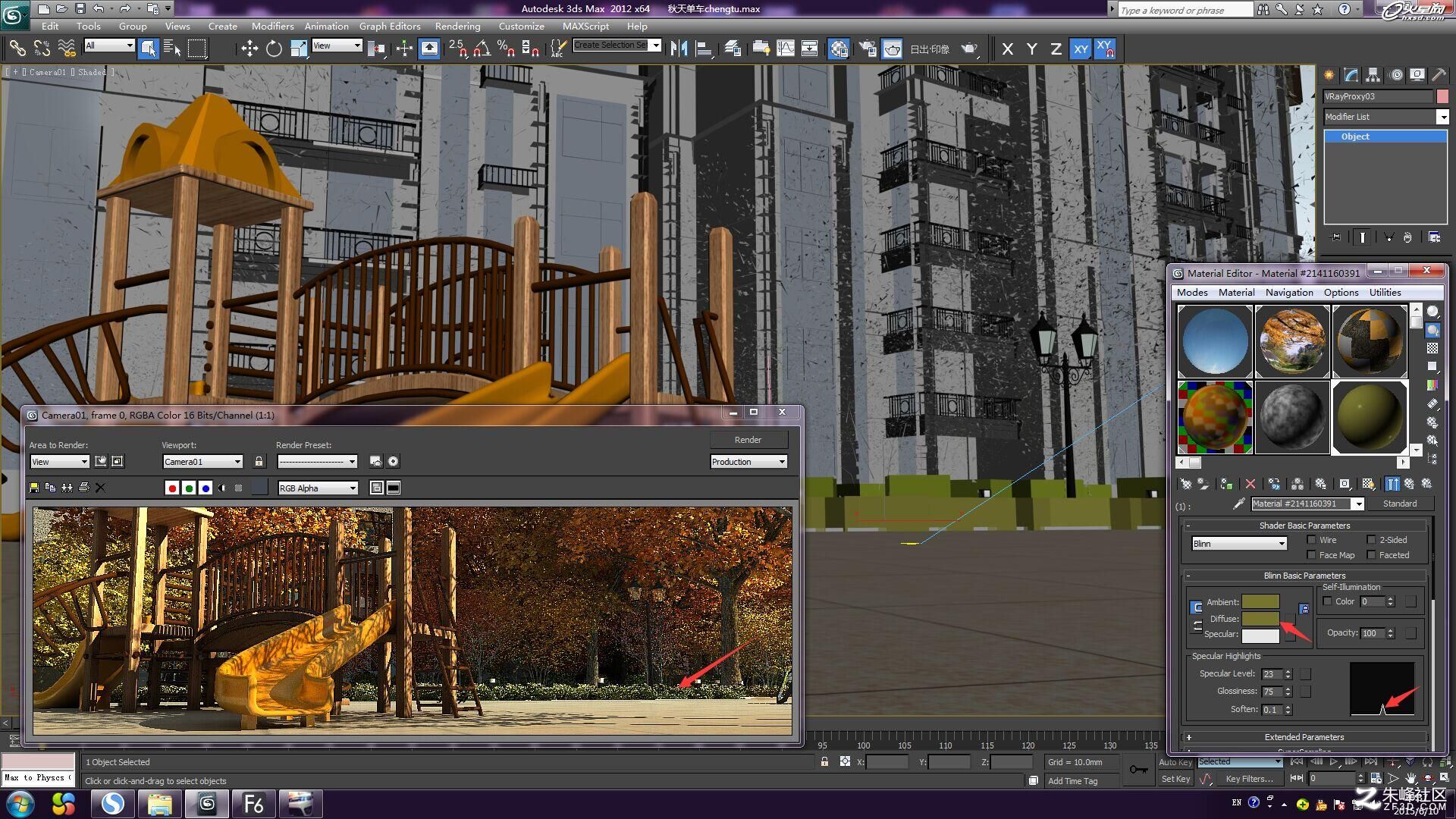Activate the Select and Move tool
The width and height of the screenshot is (1456, 819).
[x=249, y=49]
